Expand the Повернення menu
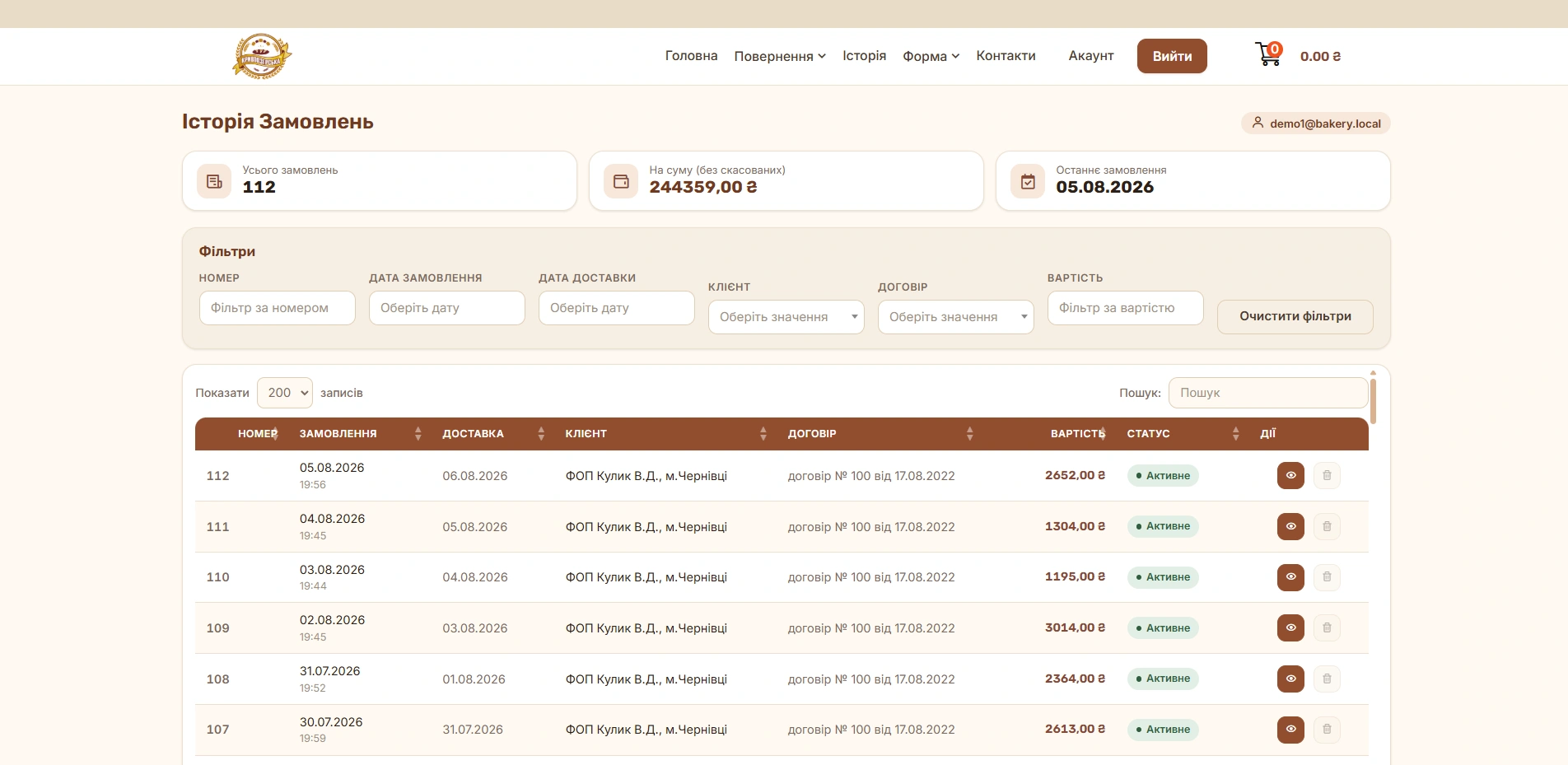 [780, 56]
